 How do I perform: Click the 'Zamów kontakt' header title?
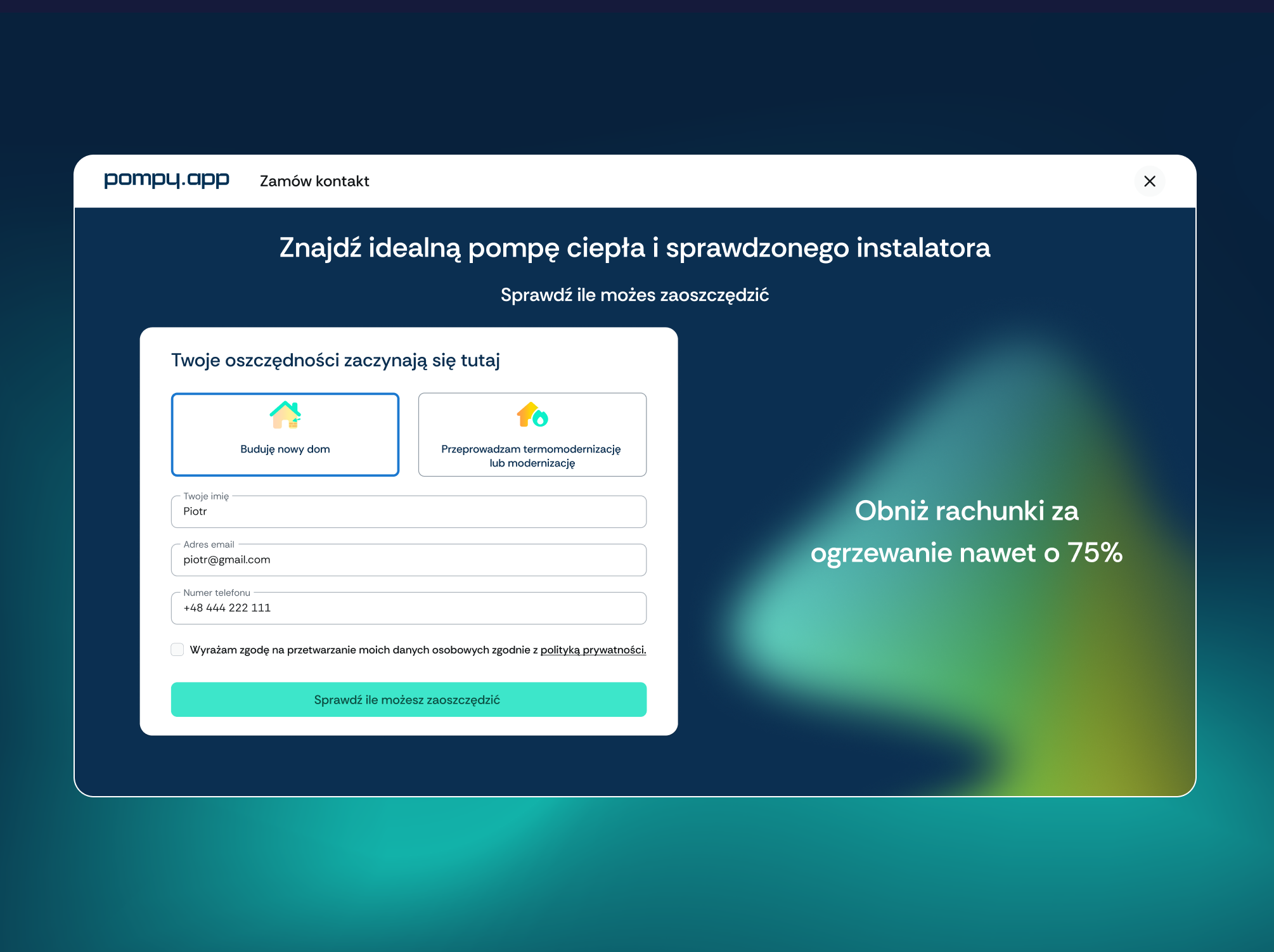click(314, 181)
